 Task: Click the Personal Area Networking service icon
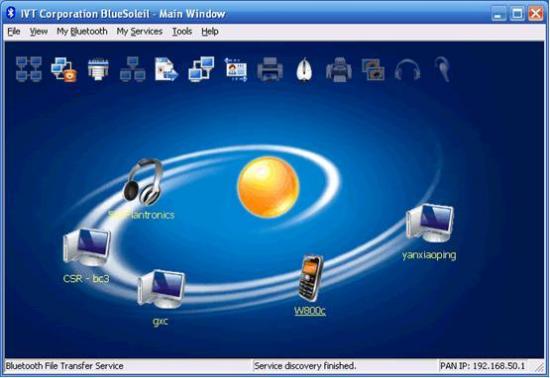point(29,69)
